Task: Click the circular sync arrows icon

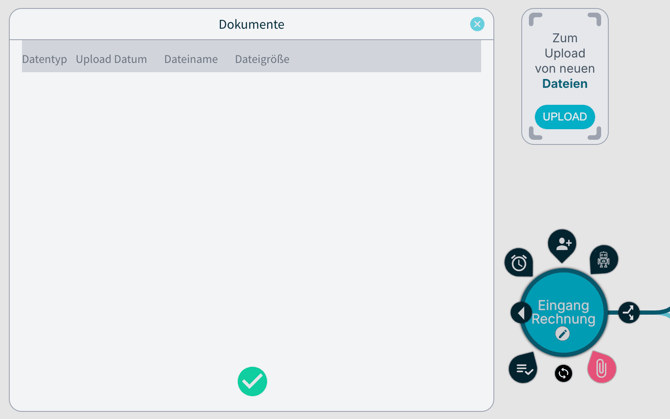Action: coord(563,373)
